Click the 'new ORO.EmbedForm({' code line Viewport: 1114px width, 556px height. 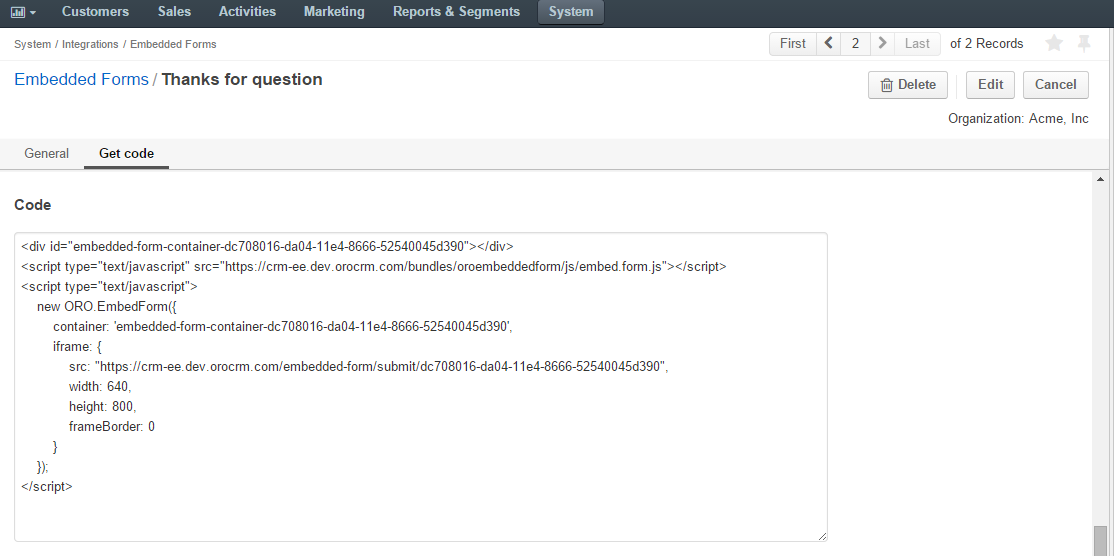107,307
